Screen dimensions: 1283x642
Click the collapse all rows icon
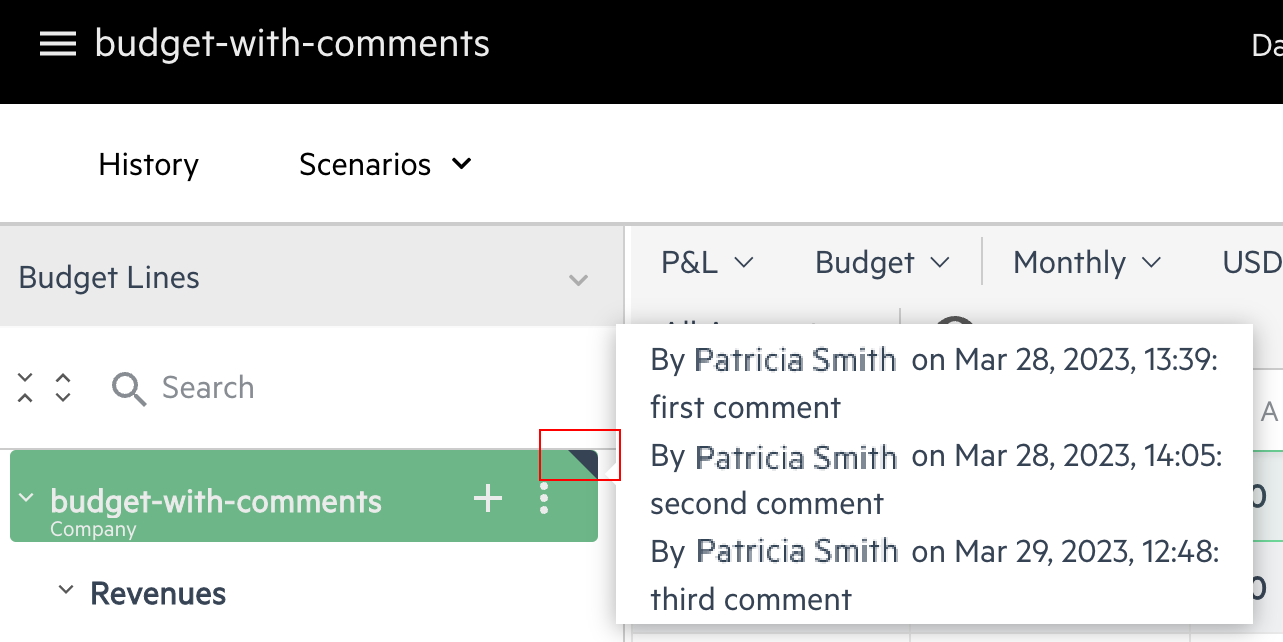(x=26, y=388)
